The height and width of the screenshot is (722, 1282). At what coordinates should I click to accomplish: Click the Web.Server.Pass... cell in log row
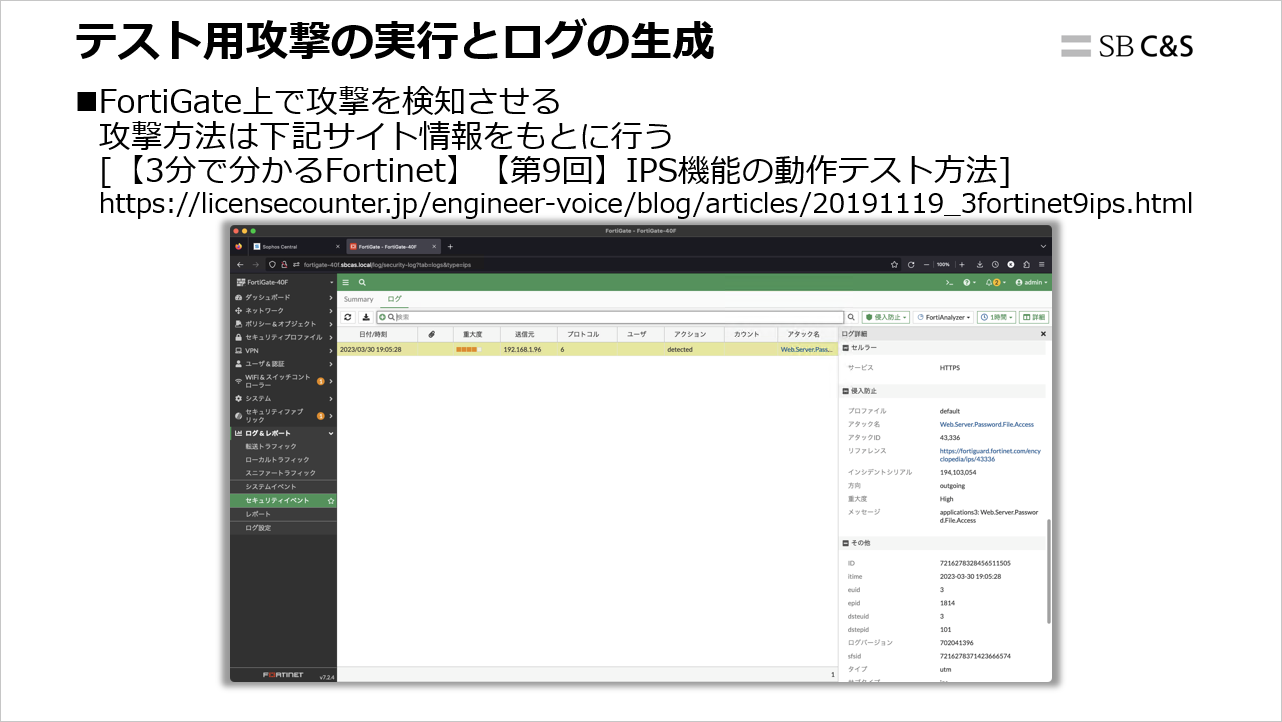[809, 350]
